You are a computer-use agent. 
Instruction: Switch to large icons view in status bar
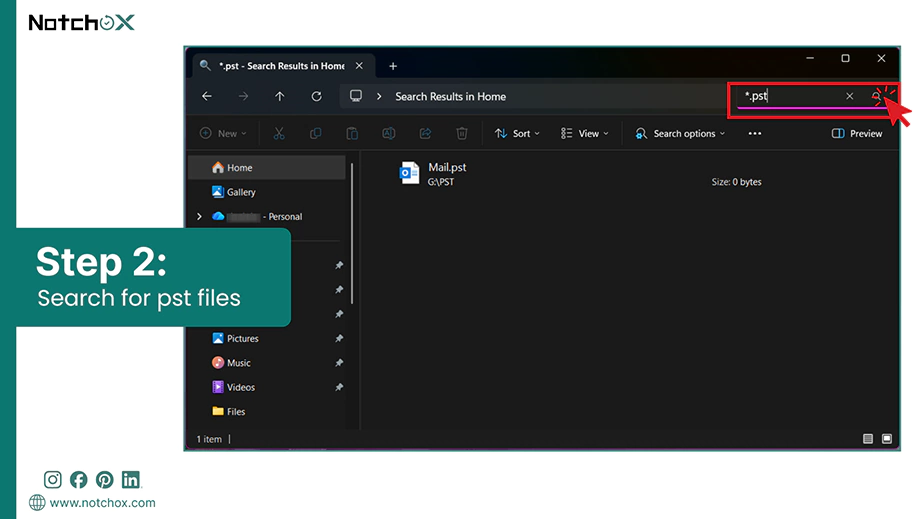887,438
